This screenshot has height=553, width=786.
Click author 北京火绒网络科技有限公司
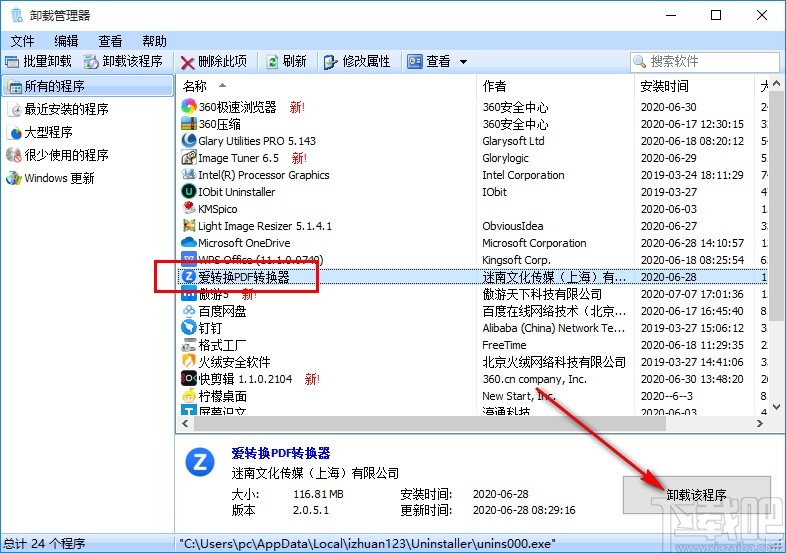click(554, 362)
